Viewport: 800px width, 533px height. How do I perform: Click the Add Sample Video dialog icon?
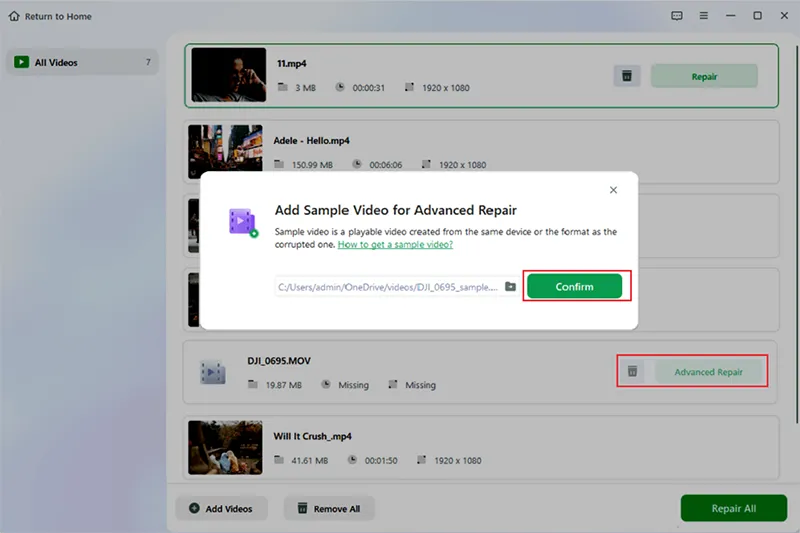pos(243,222)
